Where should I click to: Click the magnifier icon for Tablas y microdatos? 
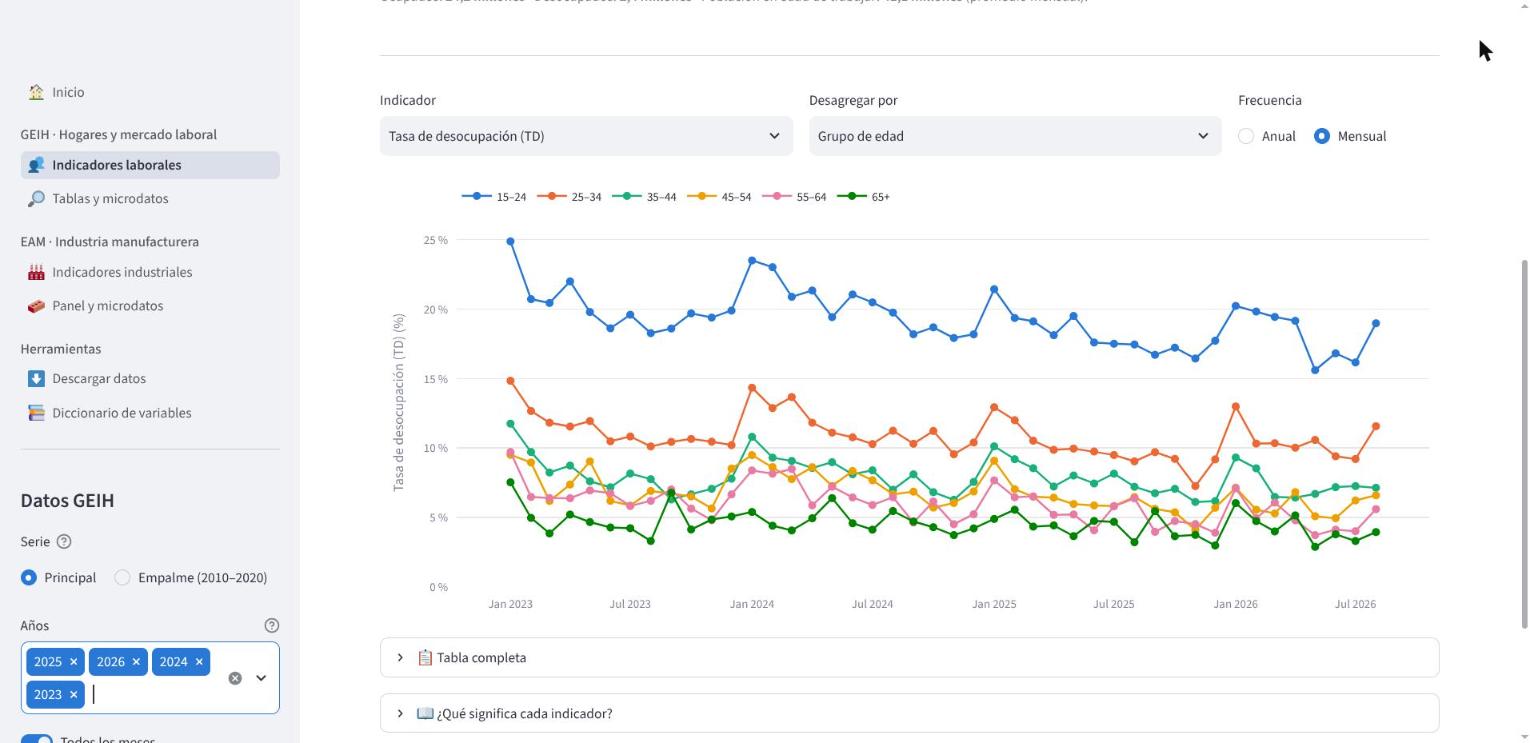coord(36,199)
